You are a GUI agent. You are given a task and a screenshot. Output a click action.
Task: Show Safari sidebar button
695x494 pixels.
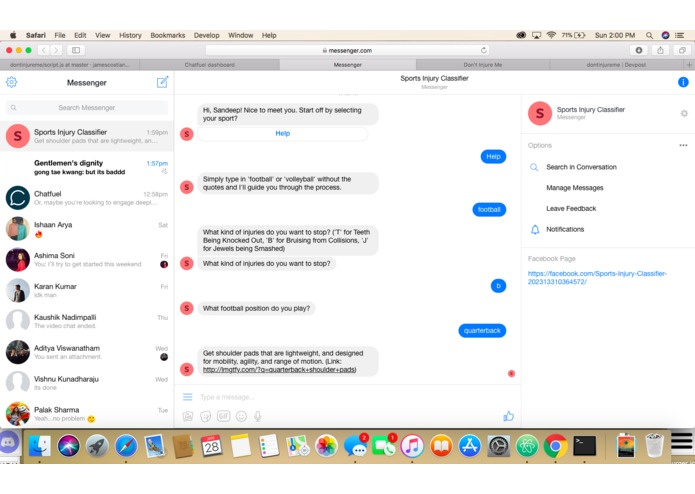pyautogui.click(x=76, y=50)
